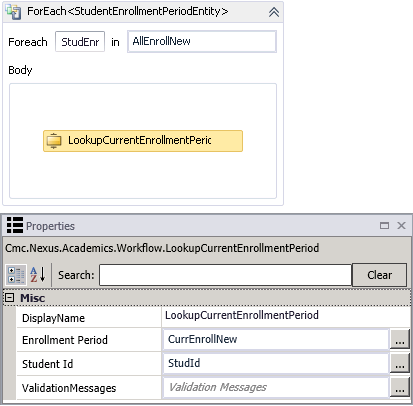Screen dimensions: 413x406
Task: Click the StudEnr foreach variable field
Action: pyautogui.click(x=80, y=42)
